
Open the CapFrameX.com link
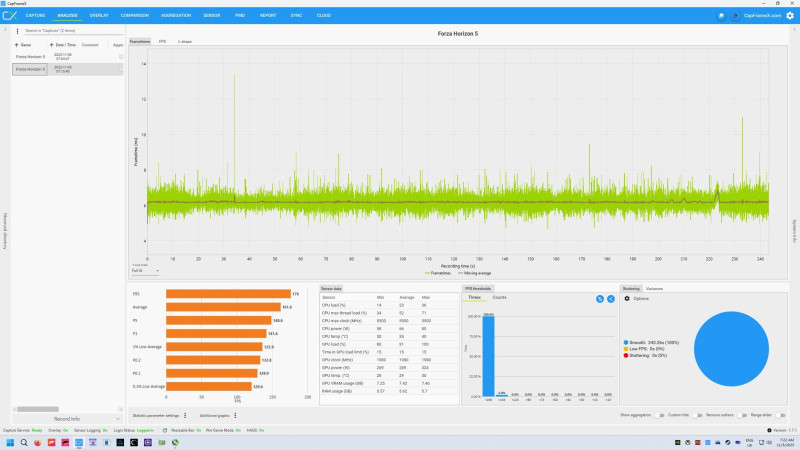click(762, 16)
